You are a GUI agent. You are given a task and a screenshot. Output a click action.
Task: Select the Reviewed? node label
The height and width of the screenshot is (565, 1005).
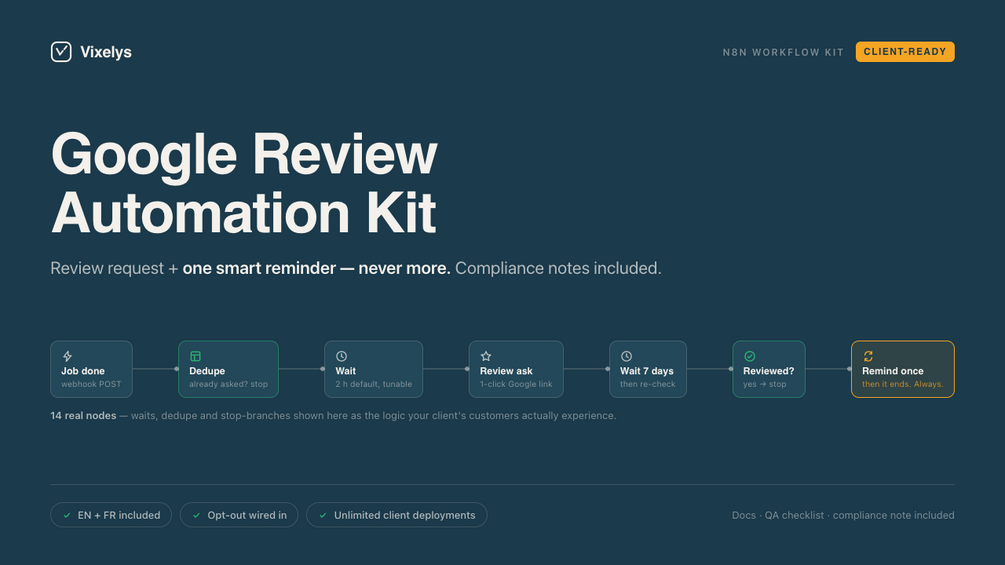point(768,371)
